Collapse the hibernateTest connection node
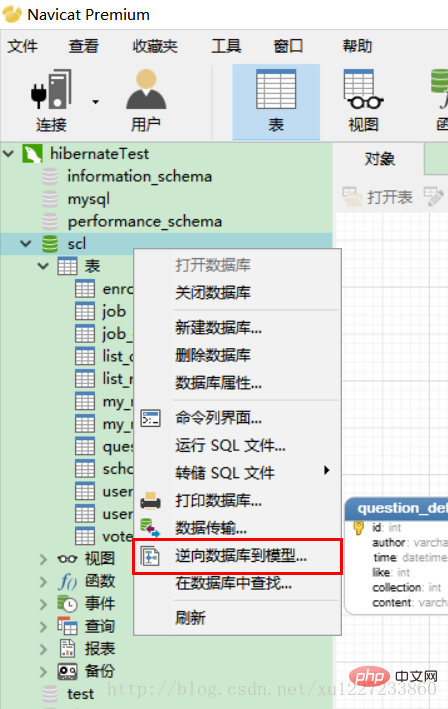448x709 pixels. [8, 154]
